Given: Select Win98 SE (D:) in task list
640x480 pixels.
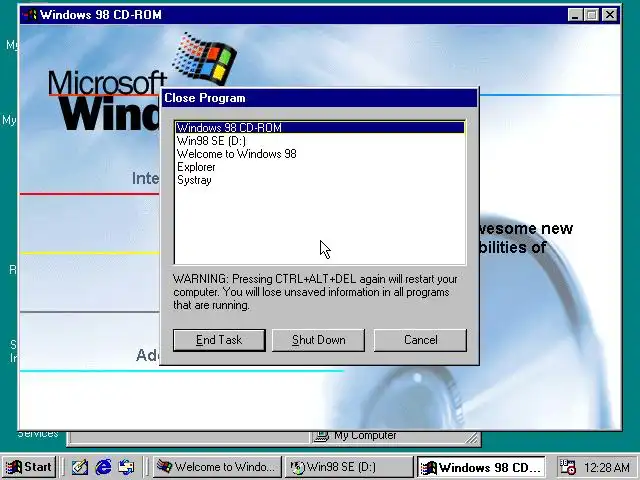Looking at the screenshot, I should 320,141.
